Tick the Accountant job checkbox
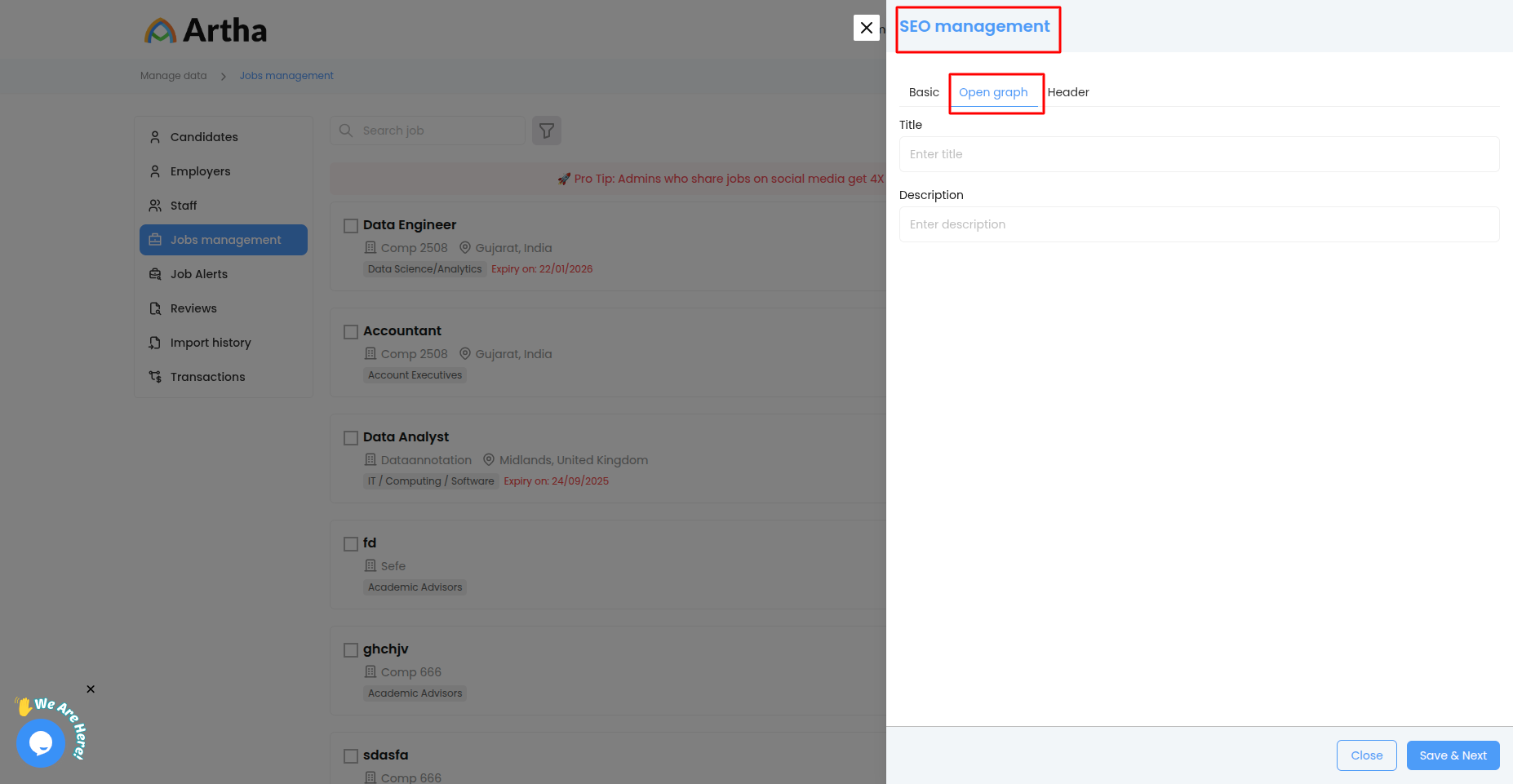 (x=351, y=332)
